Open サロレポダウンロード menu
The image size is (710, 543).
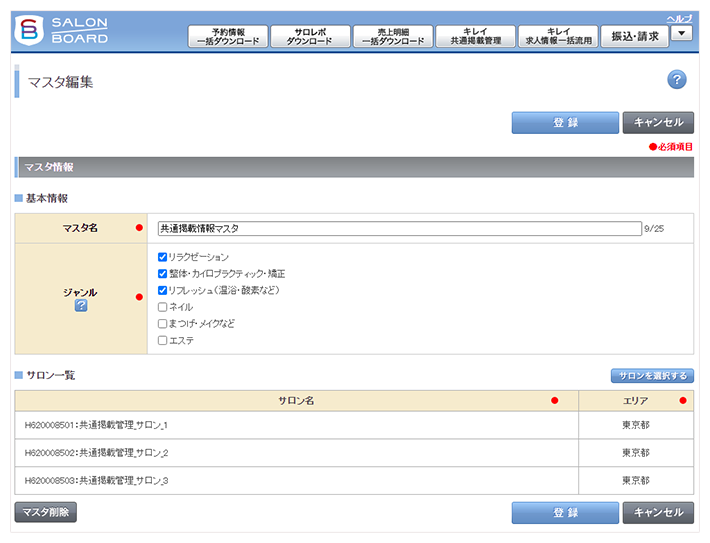coord(310,37)
